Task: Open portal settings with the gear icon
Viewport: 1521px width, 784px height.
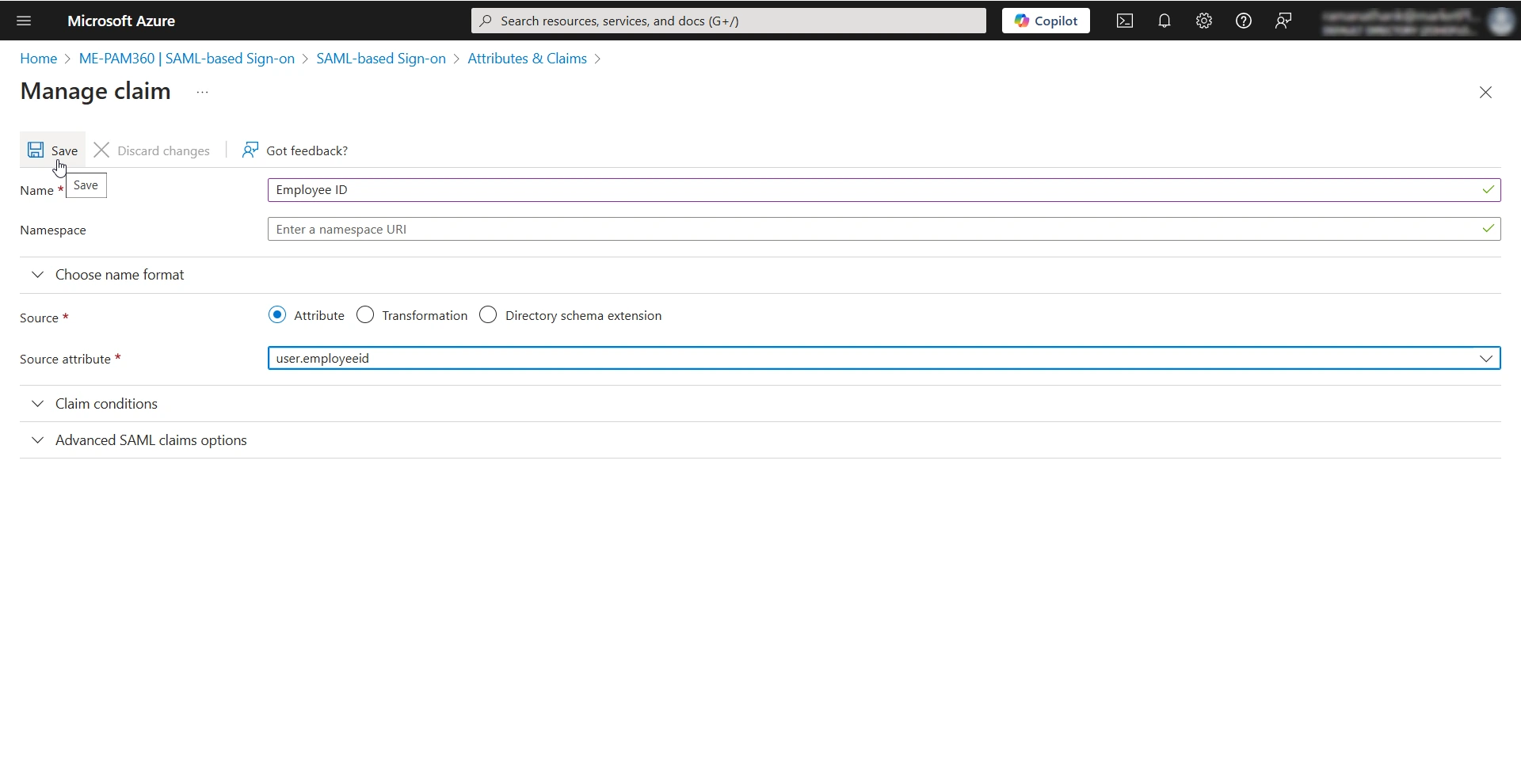Action: pyautogui.click(x=1203, y=21)
